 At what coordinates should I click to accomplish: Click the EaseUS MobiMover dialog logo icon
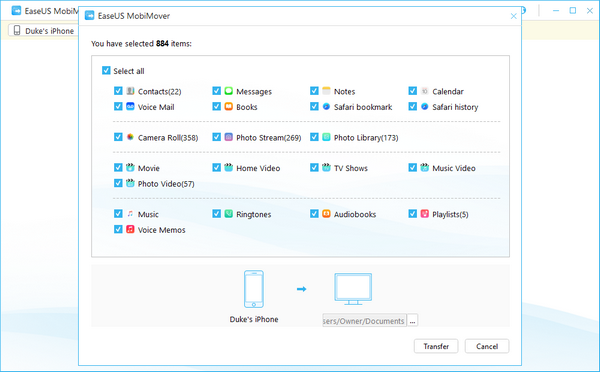(90, 16)
